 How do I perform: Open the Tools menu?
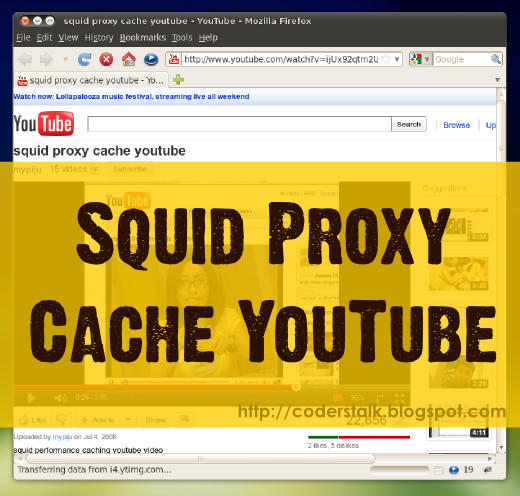182,38
